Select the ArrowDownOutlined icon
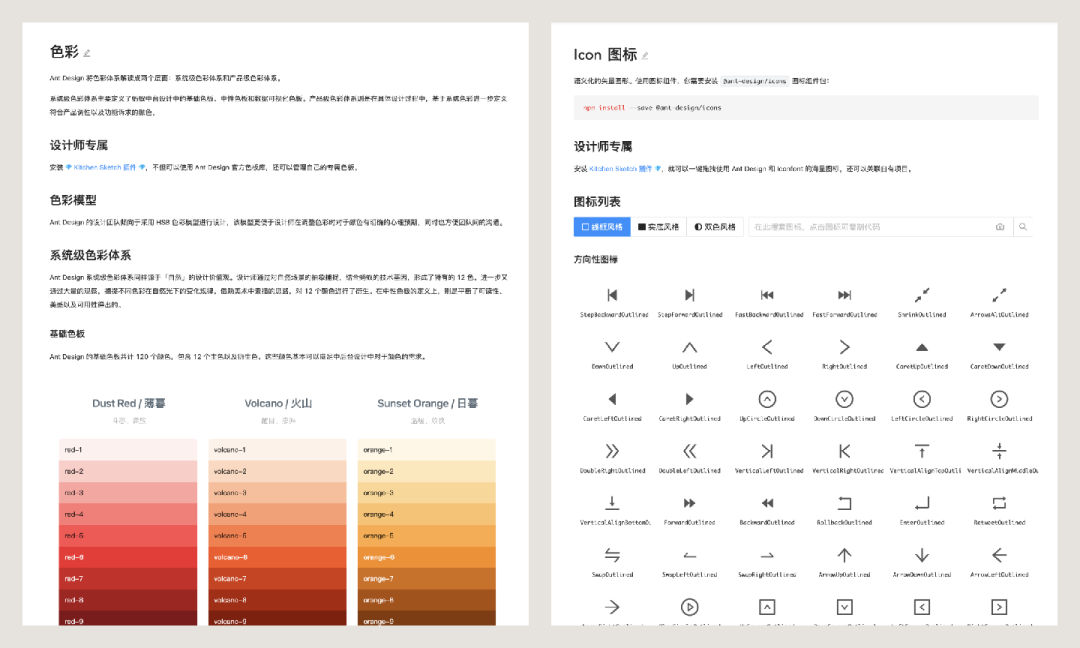 (922, 555)
